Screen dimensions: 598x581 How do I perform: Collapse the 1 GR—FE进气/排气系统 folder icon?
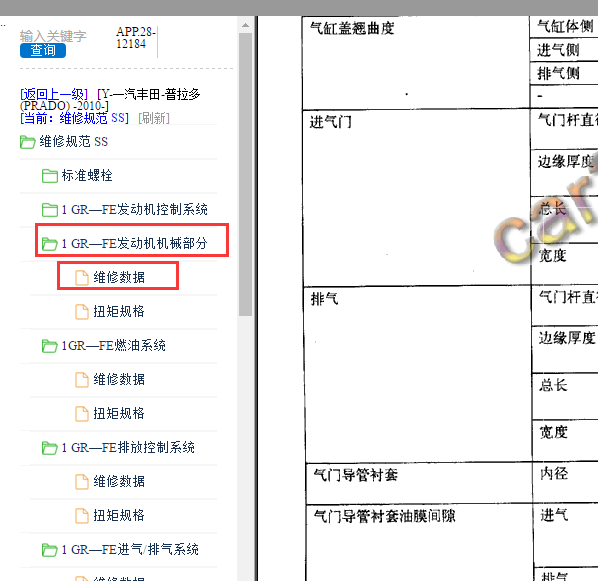50,550
